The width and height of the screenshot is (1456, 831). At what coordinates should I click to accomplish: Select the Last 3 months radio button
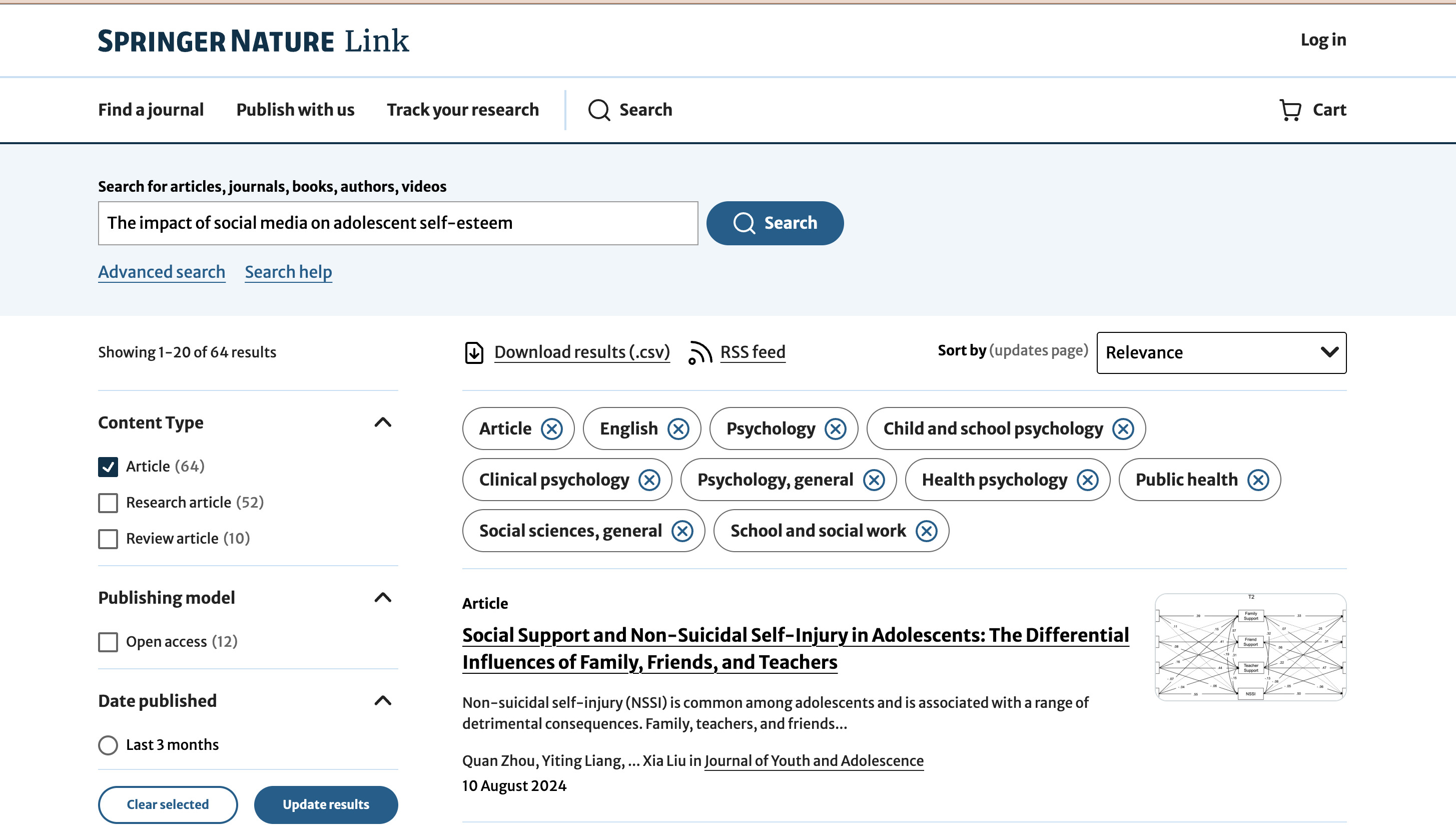(108, 745)
